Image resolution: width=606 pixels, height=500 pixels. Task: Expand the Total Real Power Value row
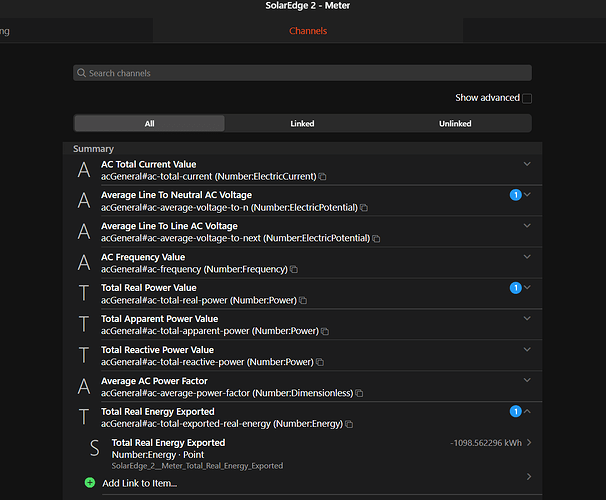[x=527, y=288]
